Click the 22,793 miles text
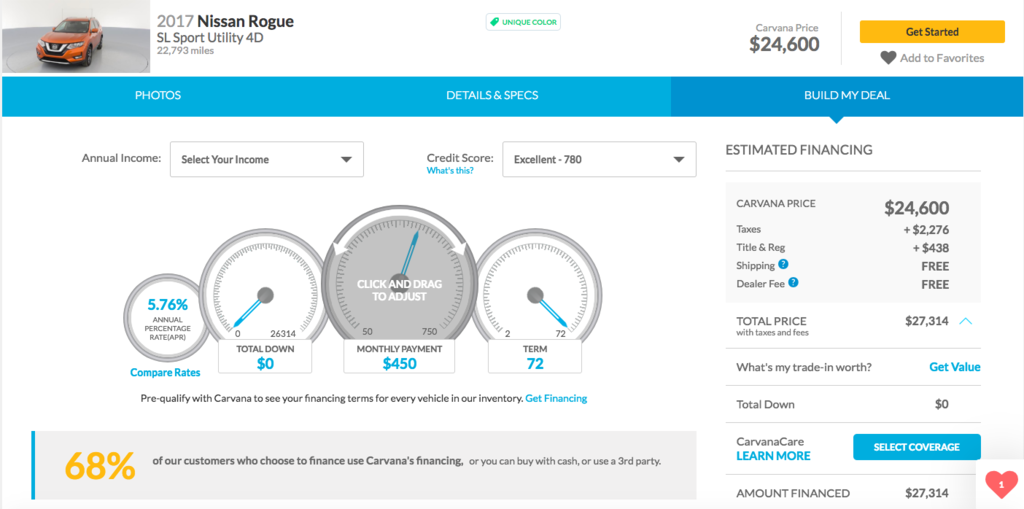This screenshot has width=1024, height=509. pos(185,50)
